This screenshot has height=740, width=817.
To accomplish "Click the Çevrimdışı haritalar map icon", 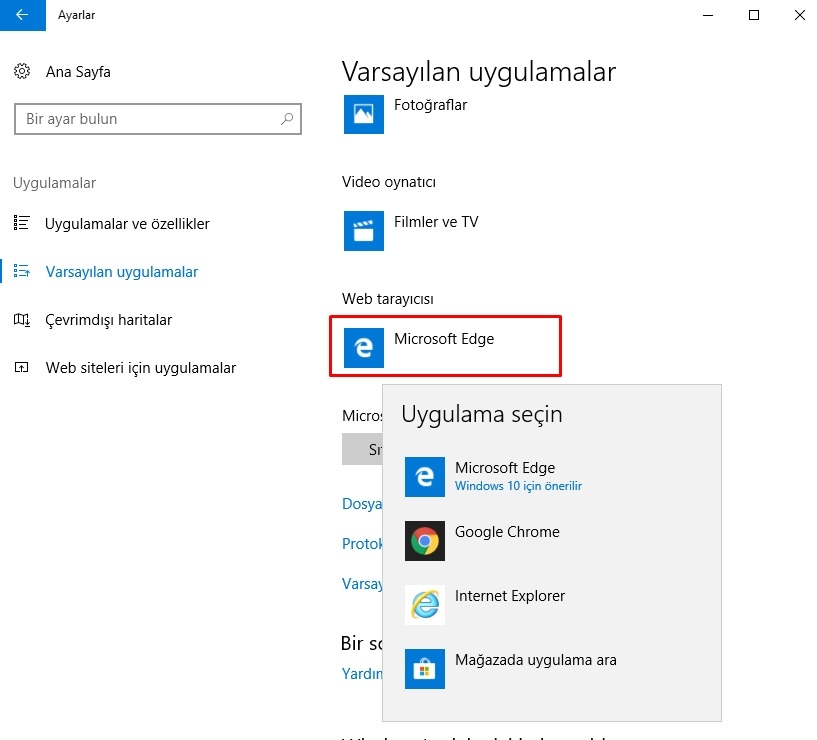I will [x=22, y=320].
